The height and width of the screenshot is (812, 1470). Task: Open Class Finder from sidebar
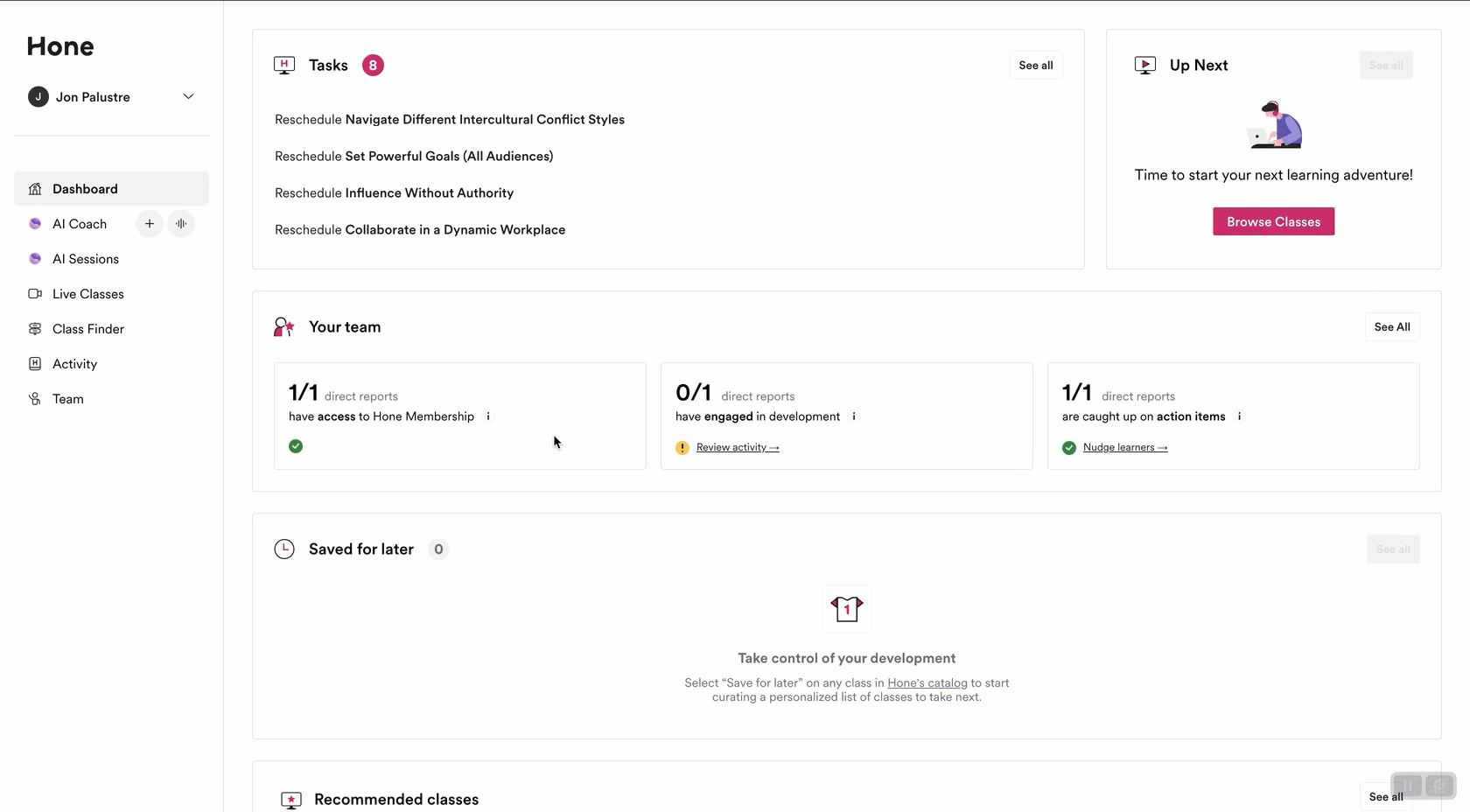pos(87,329)
